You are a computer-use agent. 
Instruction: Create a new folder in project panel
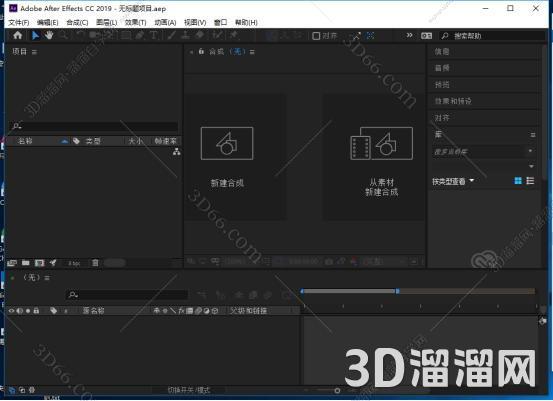pos(26,263)
